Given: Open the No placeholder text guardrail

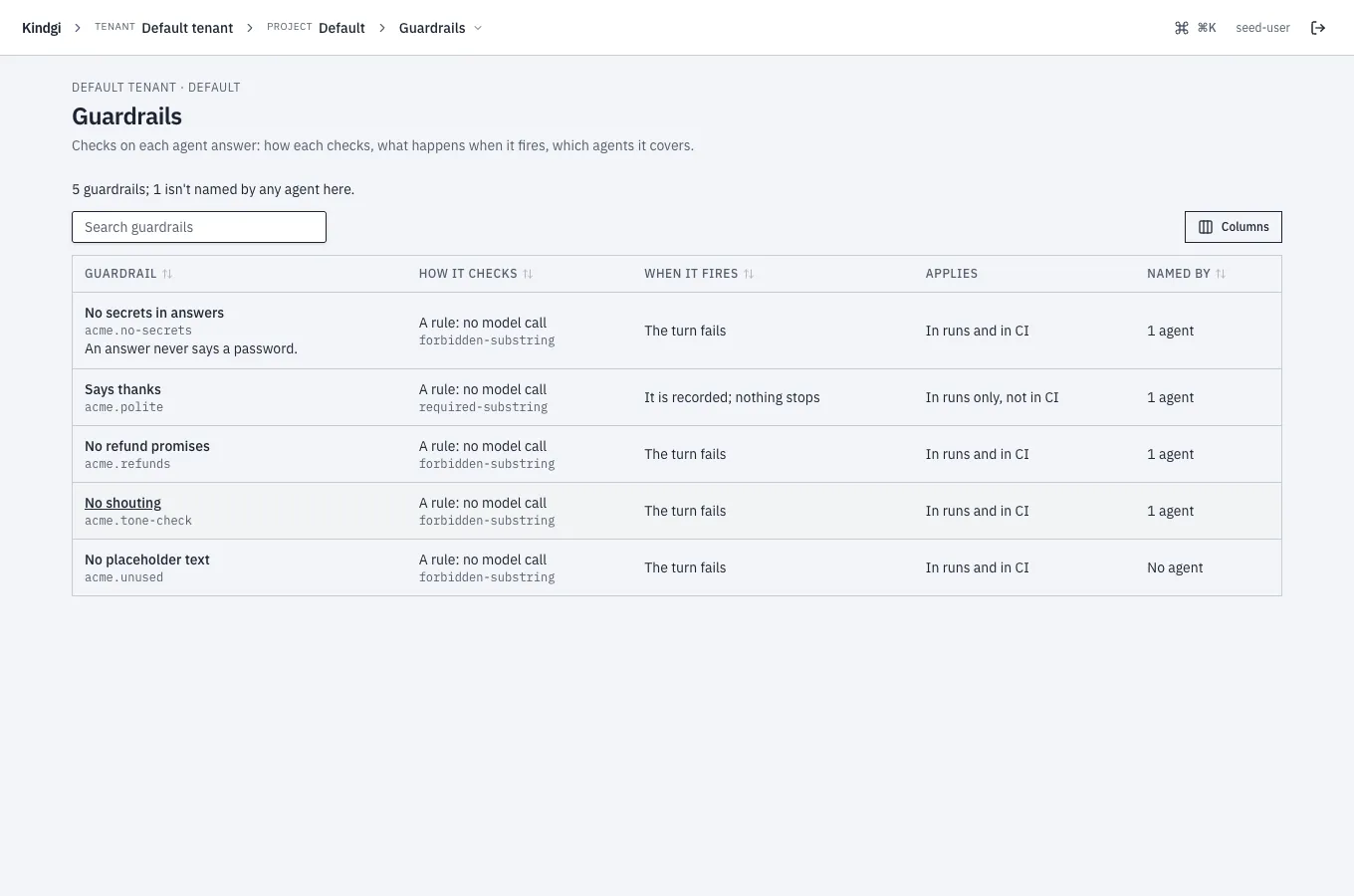Looking at the screenshot, I should click(147, 560).
